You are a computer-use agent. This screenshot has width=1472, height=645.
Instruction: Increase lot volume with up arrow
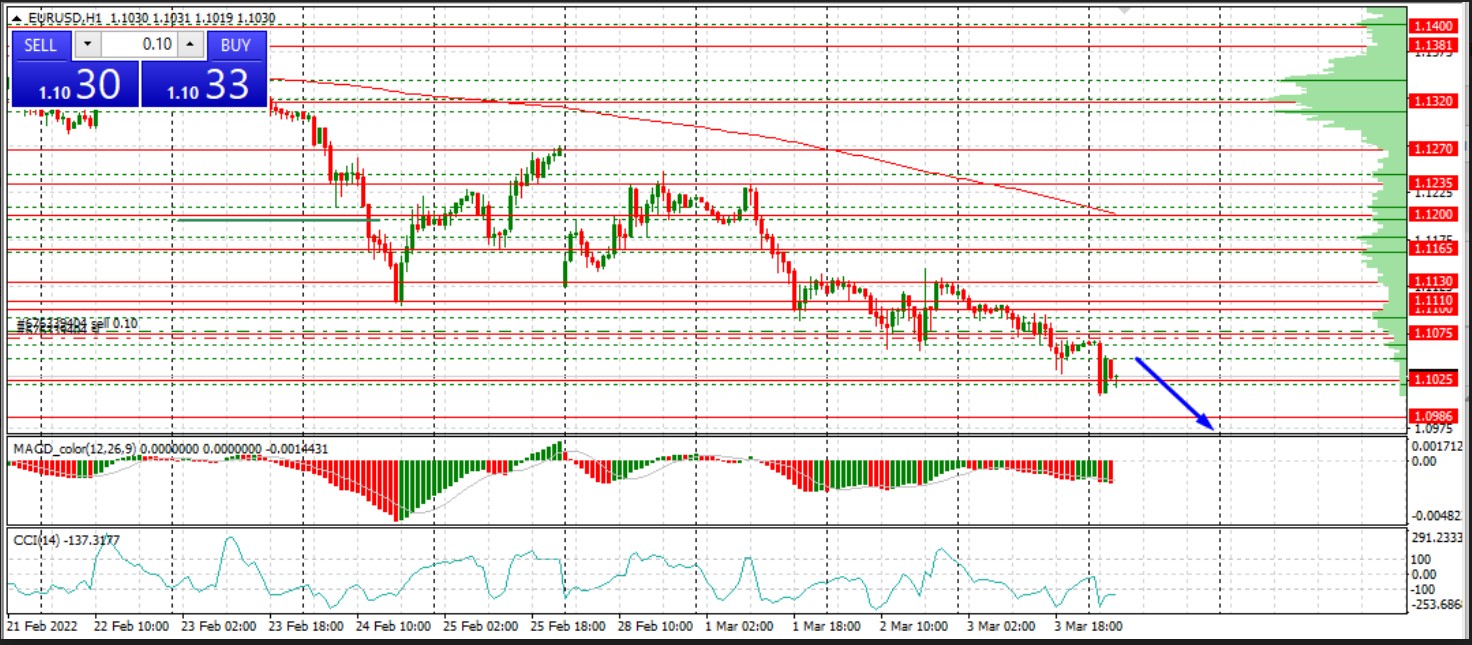pyautogui.click(x=192, y=45)
